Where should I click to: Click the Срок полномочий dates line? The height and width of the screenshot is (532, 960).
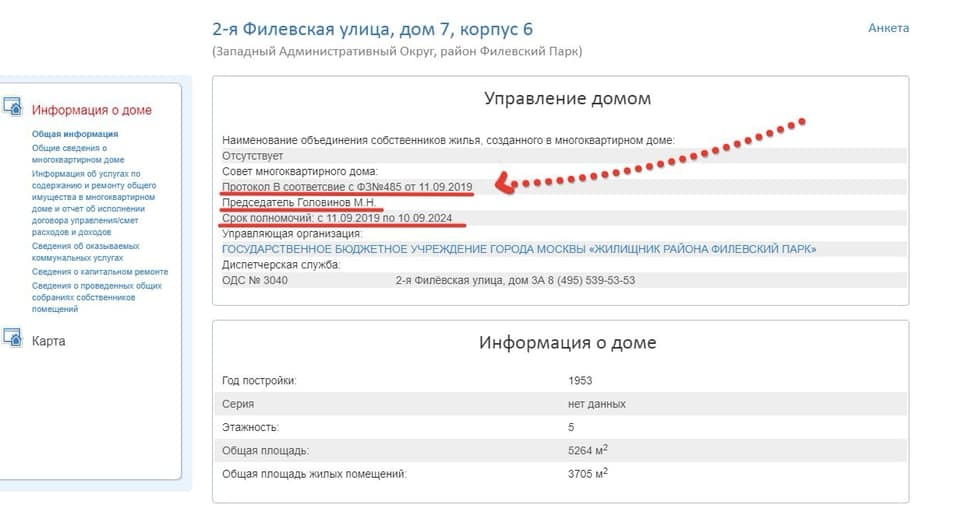click(x=337, y=218)
